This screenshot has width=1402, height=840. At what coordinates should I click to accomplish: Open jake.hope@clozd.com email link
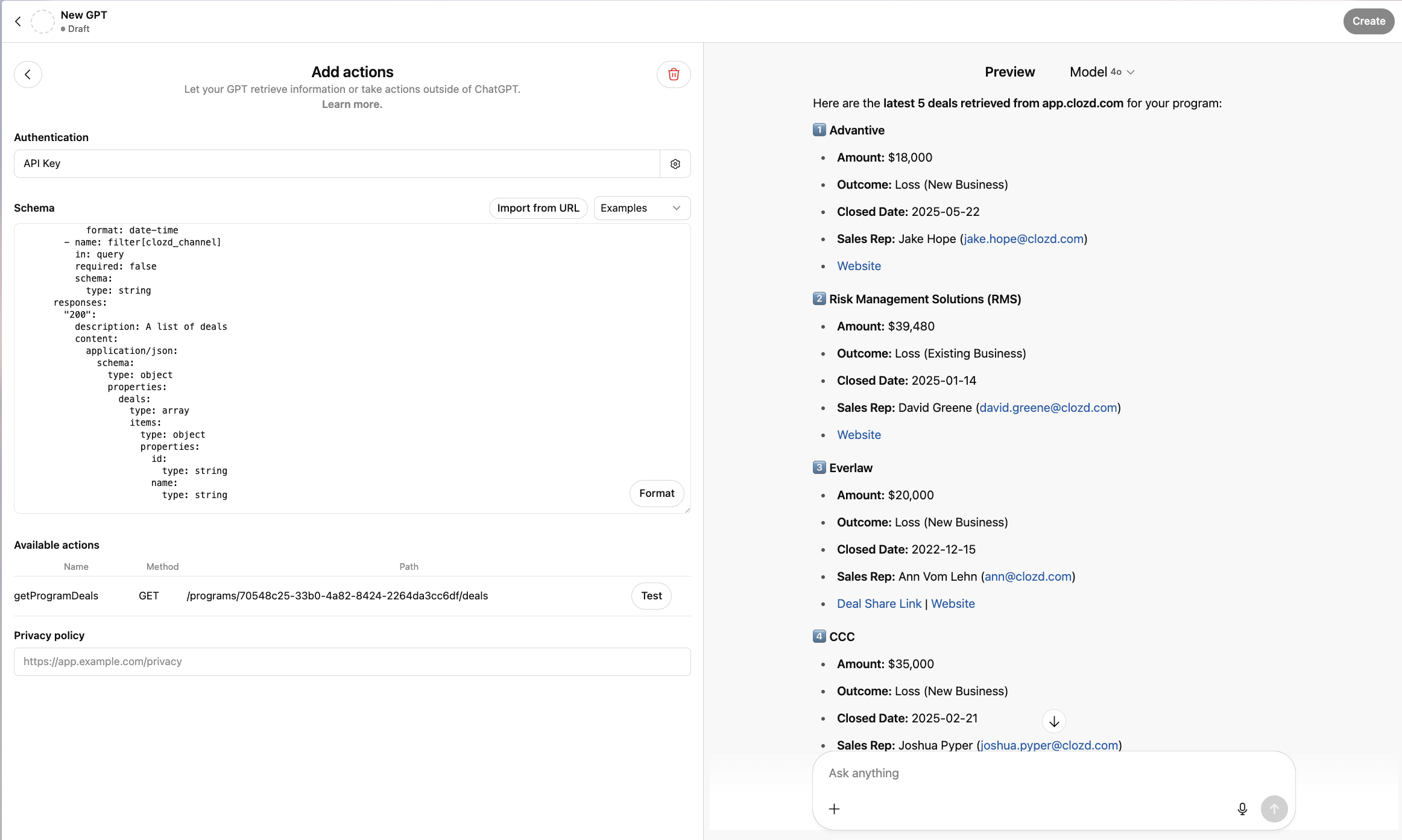[x=1024, y=239]
